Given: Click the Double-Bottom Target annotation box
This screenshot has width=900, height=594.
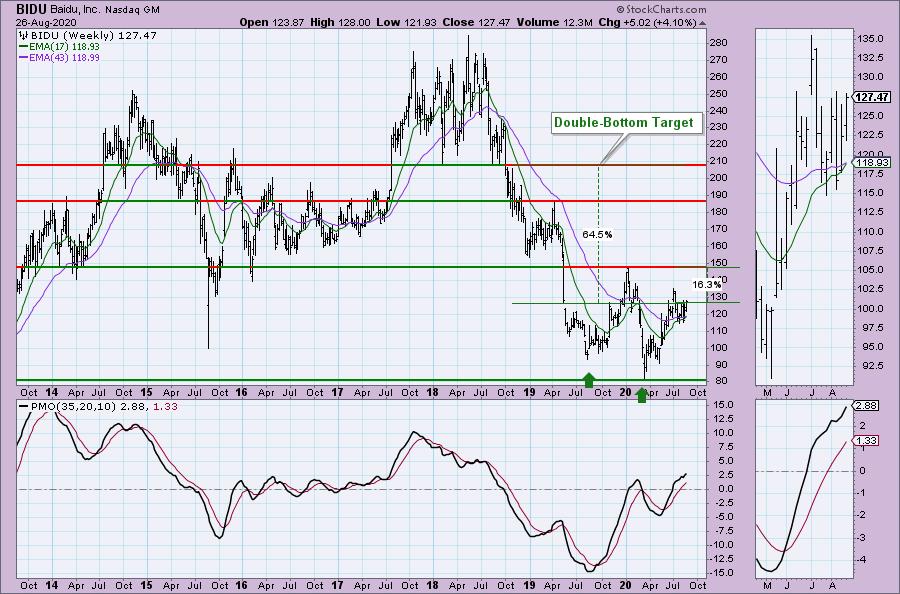Looking at the screenshot, I should point(627,123).
